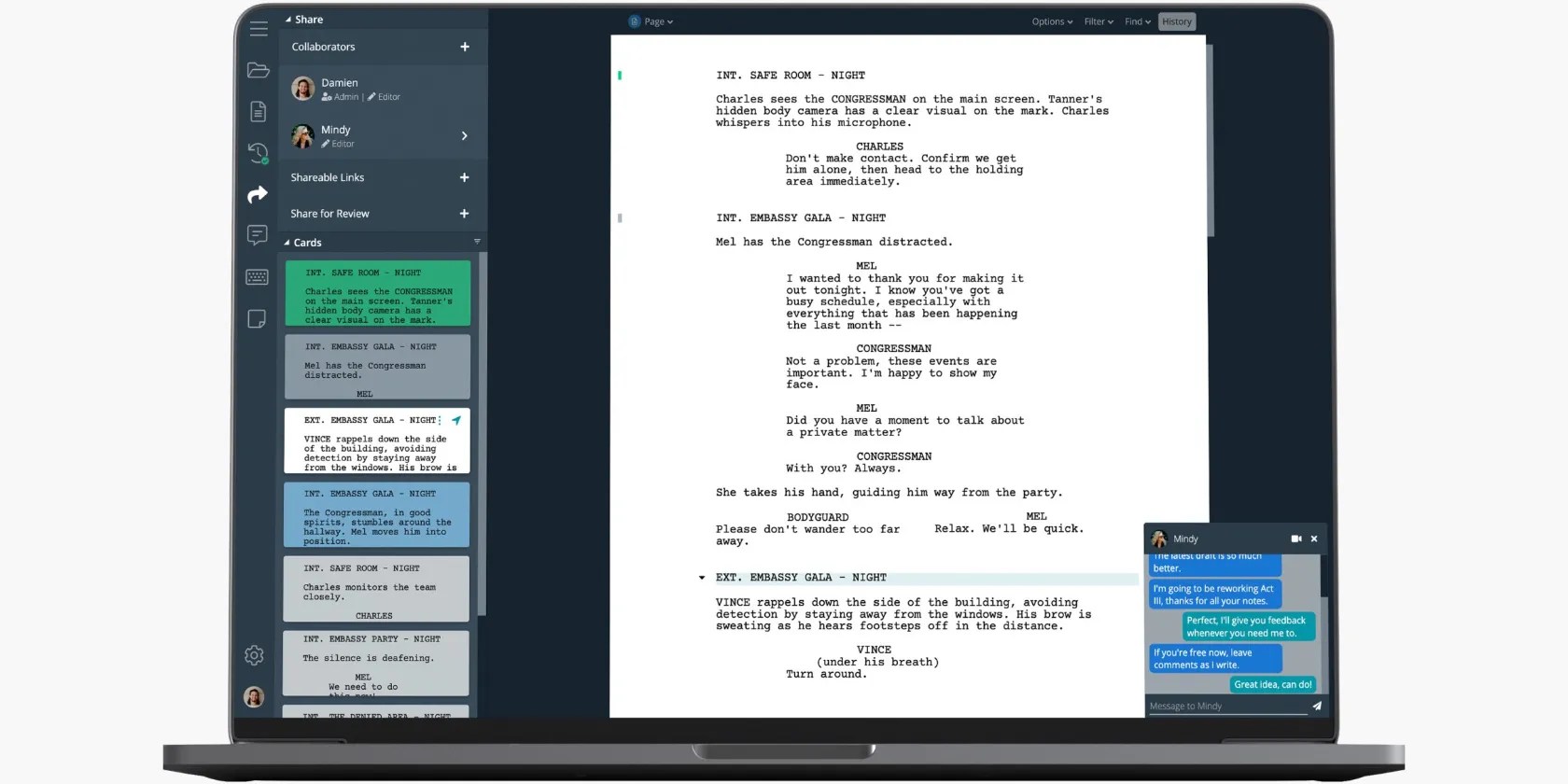Select the Collaborators heading
The width and height of the screenshot is (1568, 784).
click(x=323, y=47)
